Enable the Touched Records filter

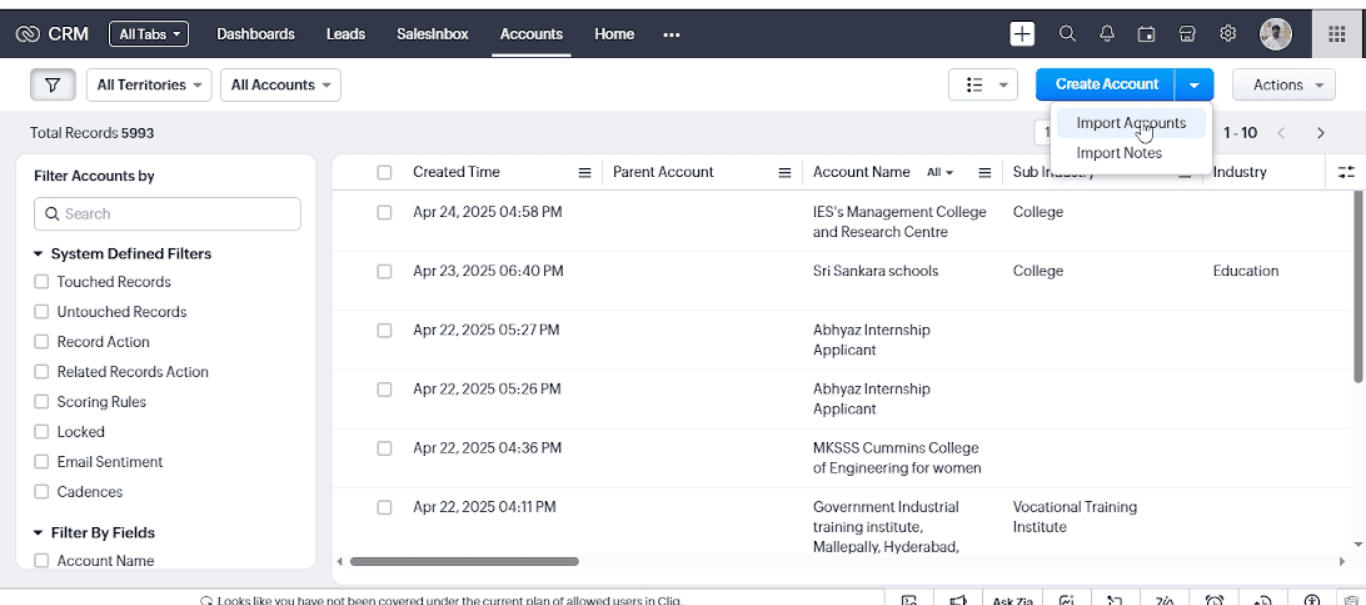(41, 282)
